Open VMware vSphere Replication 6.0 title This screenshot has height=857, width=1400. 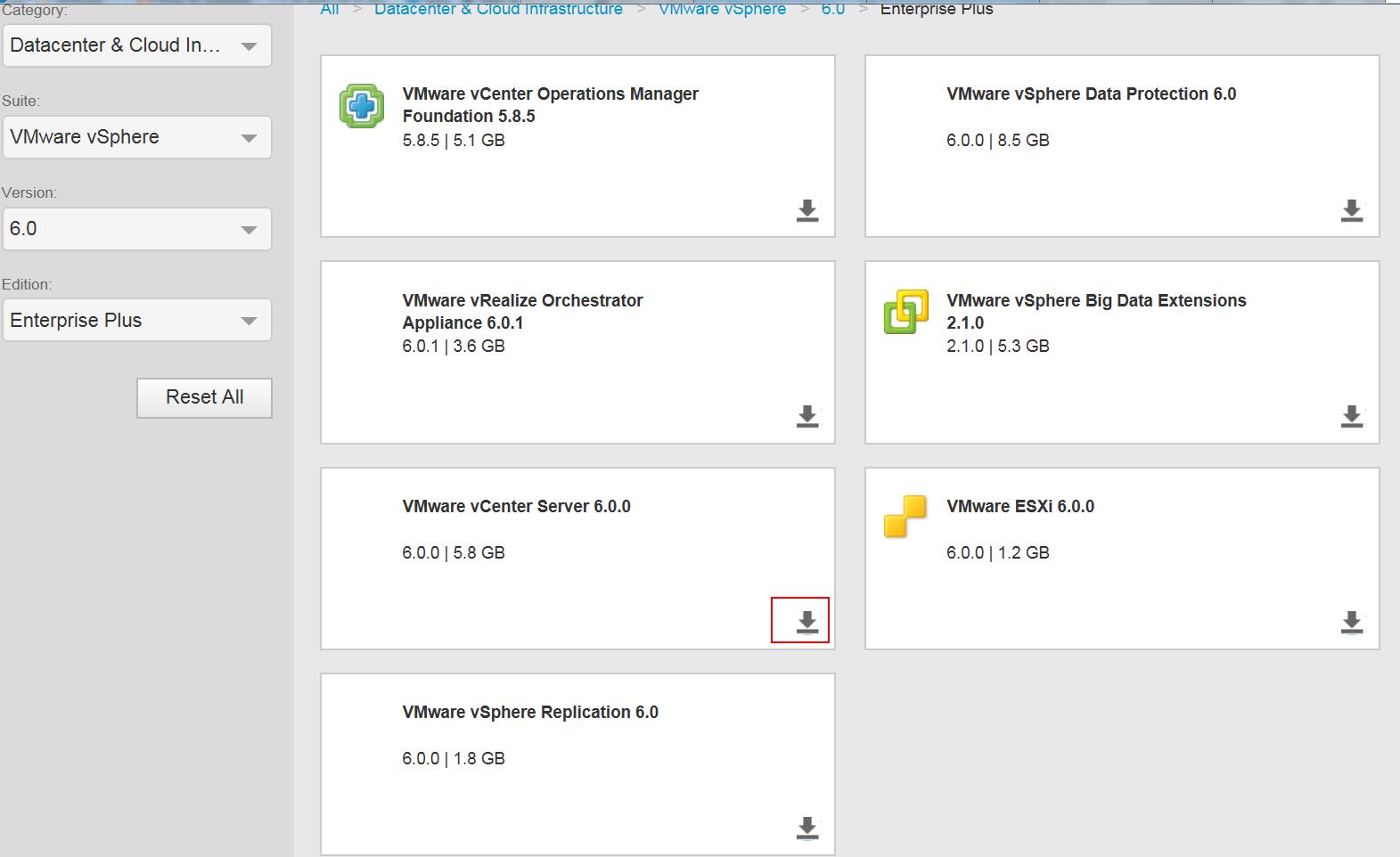pos(530,712)
